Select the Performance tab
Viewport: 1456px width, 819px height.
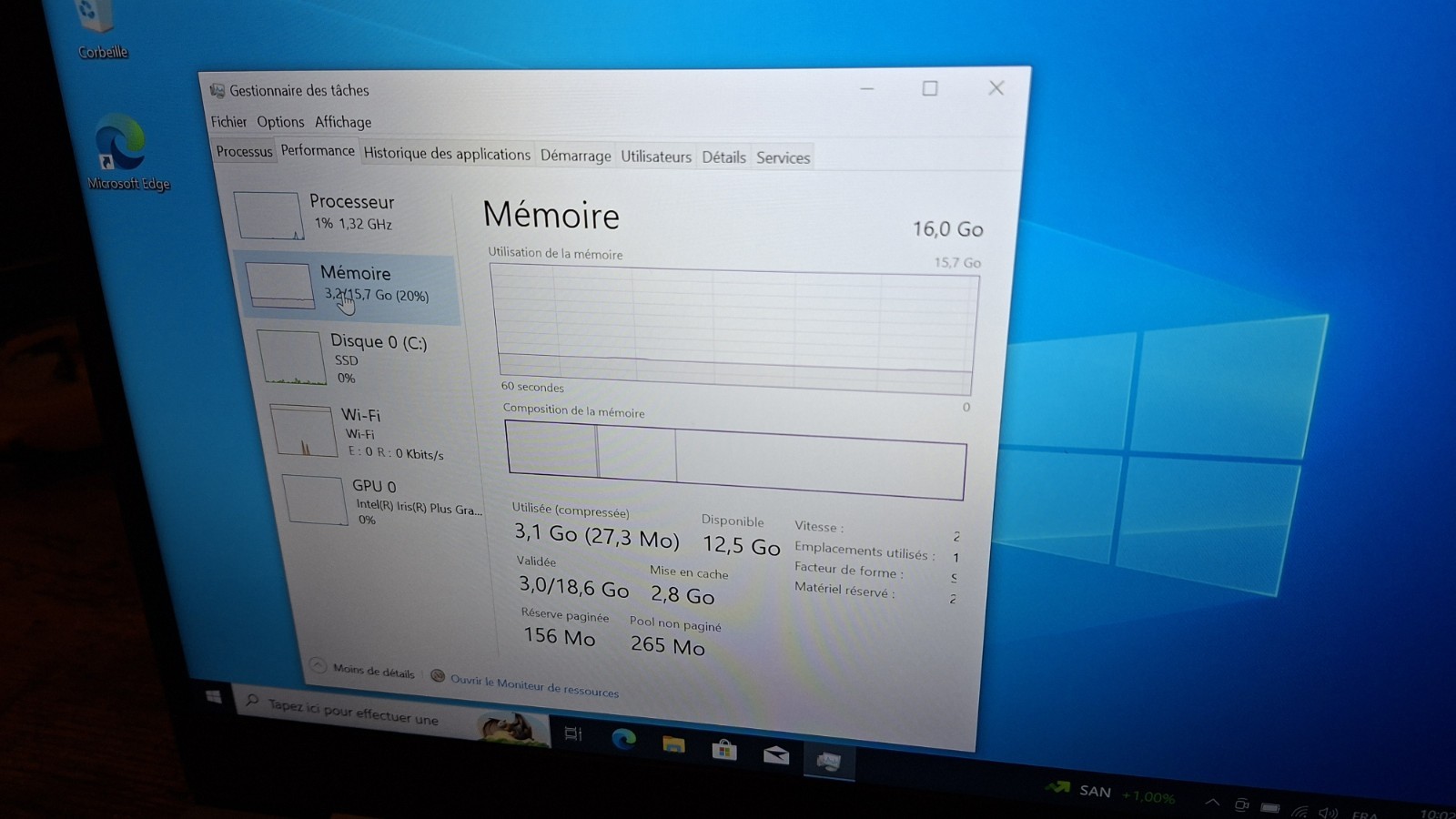318,150
